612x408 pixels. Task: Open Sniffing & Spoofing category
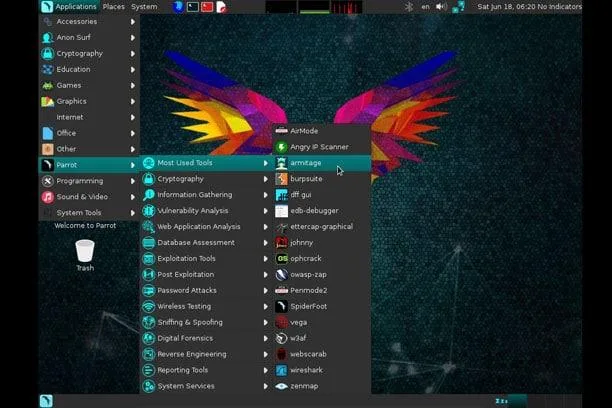pyautogui.click(x=206, y=322)
